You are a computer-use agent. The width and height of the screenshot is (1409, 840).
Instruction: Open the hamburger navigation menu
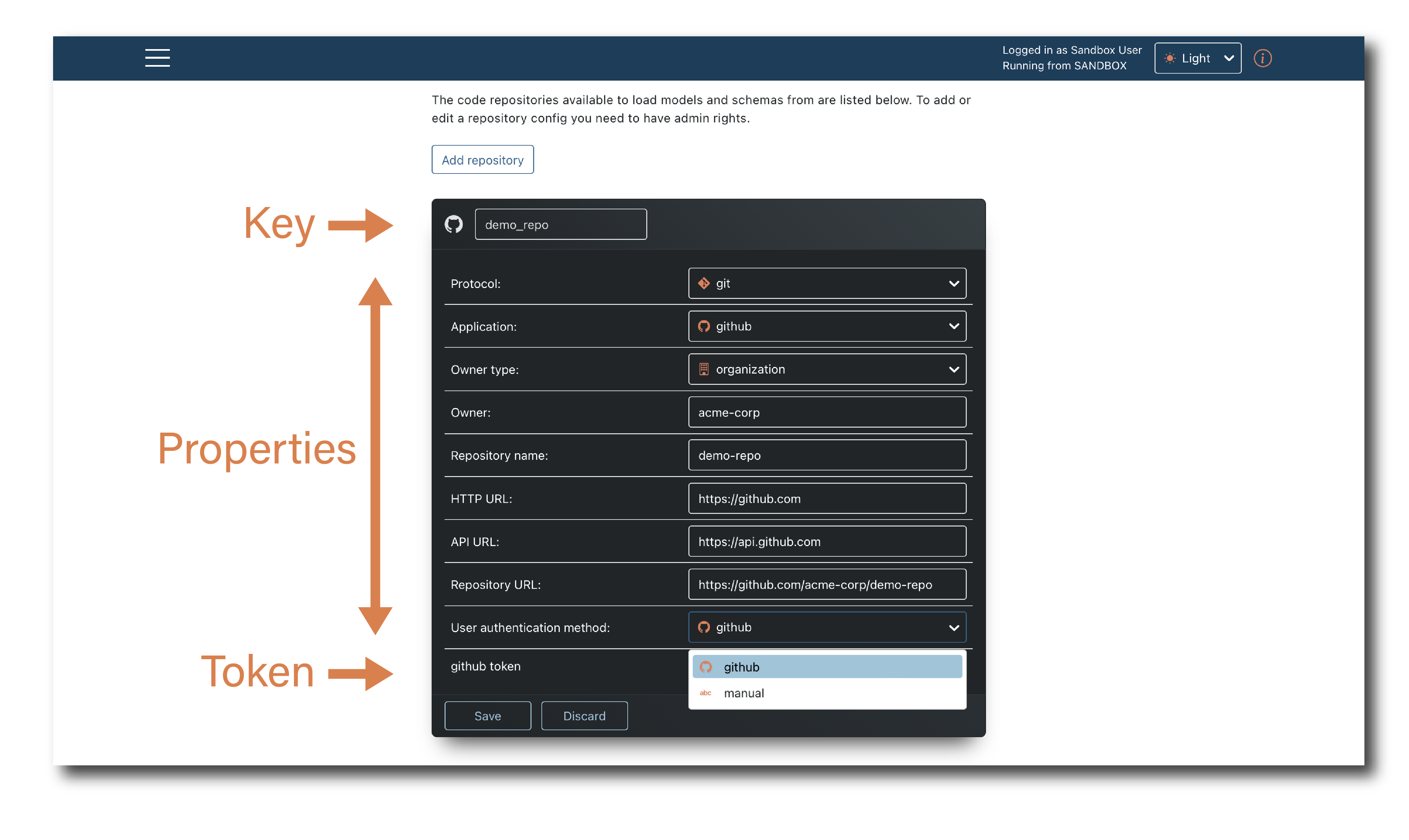tap(157, 58)
